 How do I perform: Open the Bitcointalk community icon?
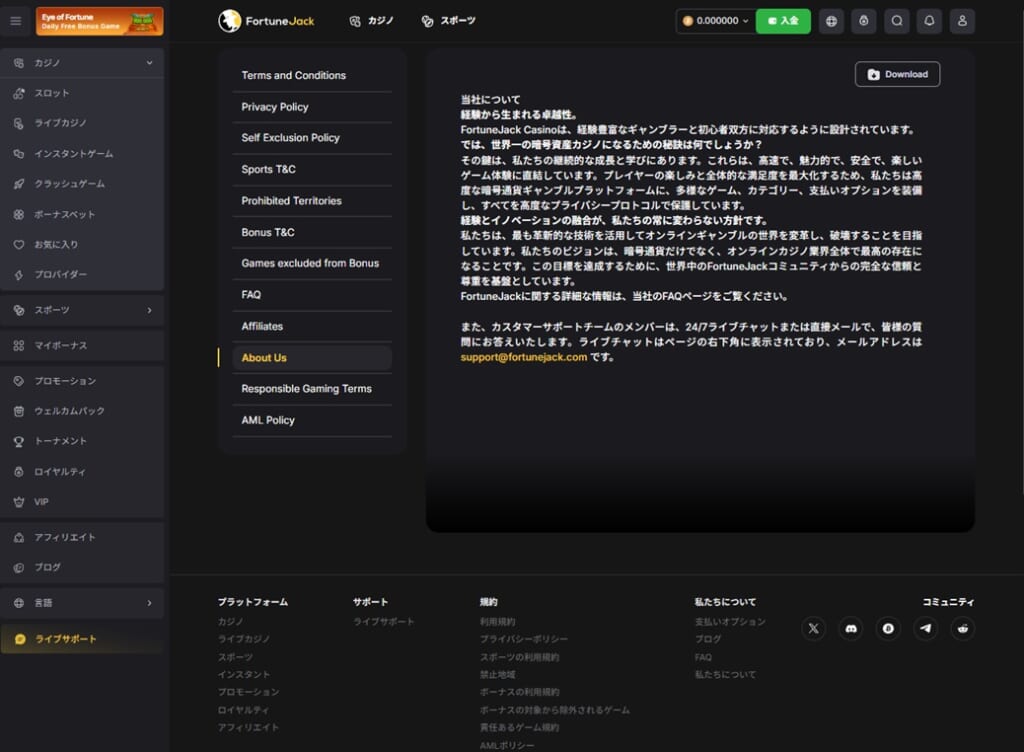tap(888, 629)
